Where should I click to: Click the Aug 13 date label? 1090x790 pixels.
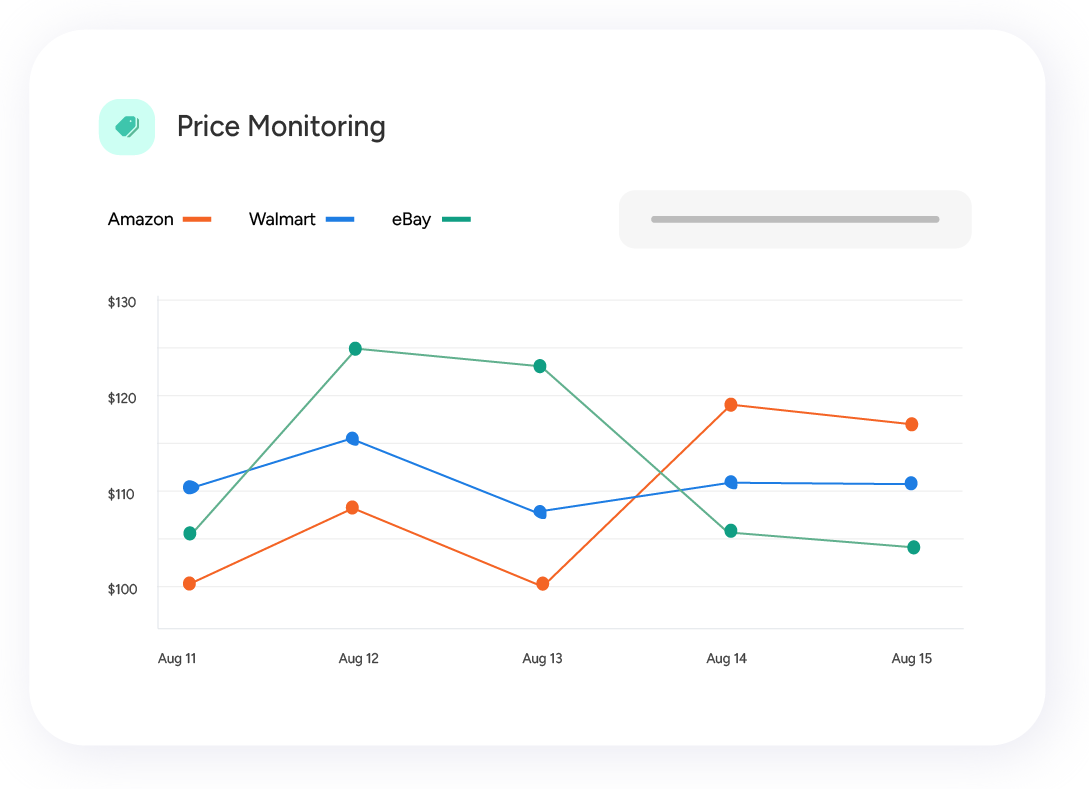[x=542, y=659]
